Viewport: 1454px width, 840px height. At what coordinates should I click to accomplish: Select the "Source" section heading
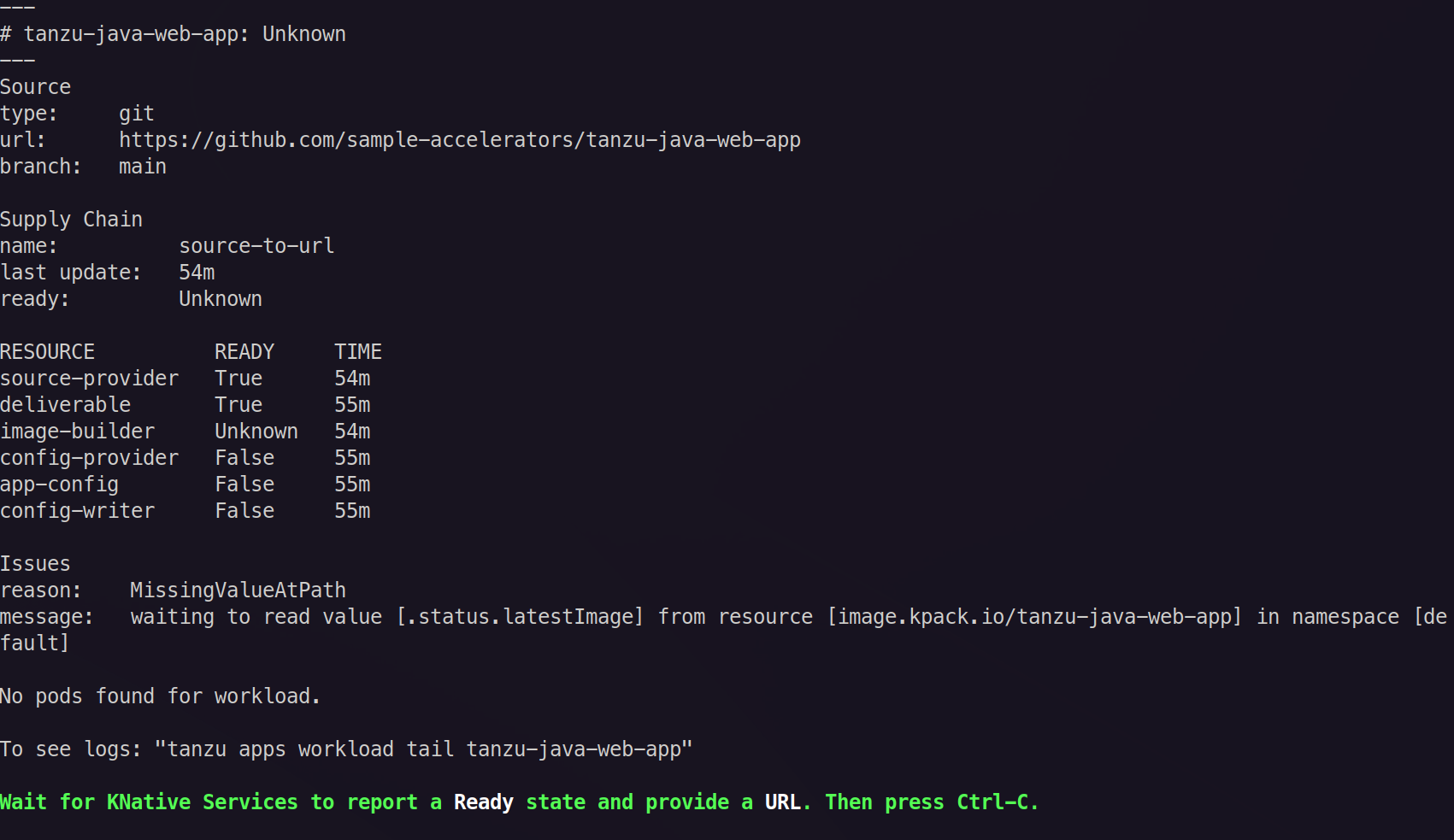(x=36, y=87)
